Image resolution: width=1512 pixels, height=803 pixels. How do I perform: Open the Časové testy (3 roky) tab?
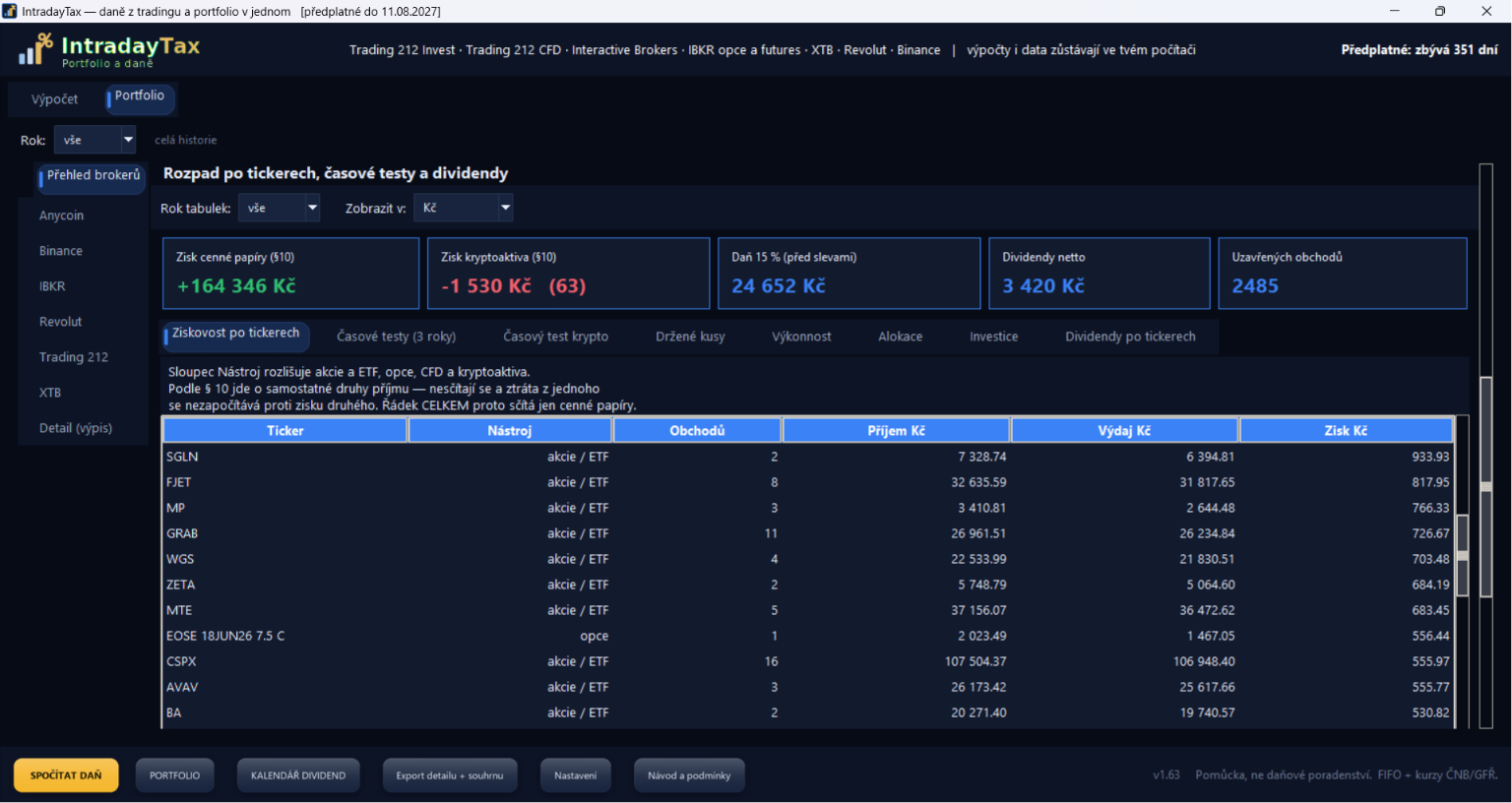[x=396, y=337]
